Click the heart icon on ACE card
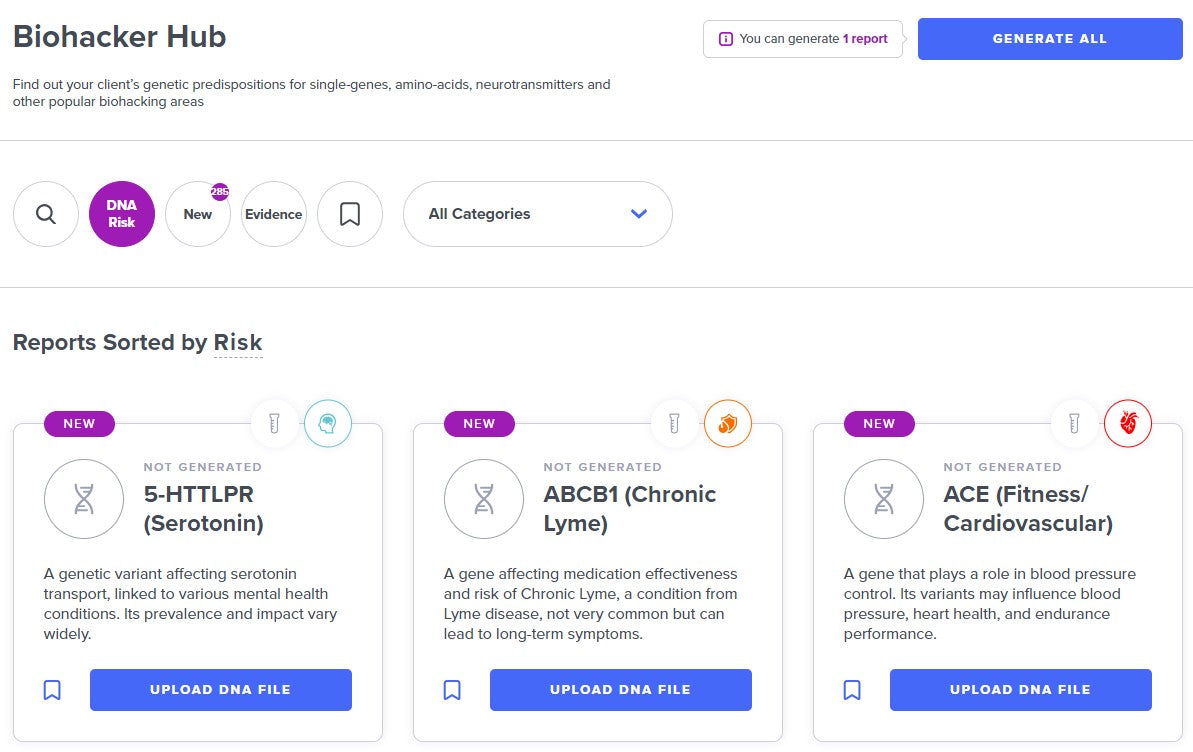The width and height of the screenshot is (1193, 752). coord(1128,424)
